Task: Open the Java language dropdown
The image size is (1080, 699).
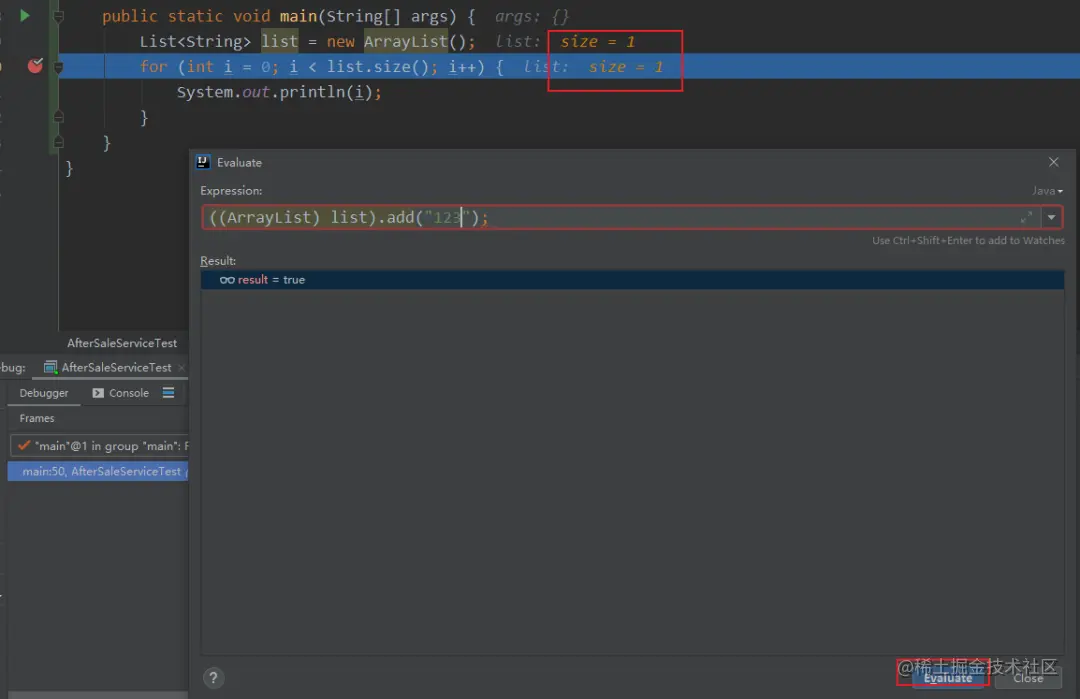Action: pos(1047,191)
